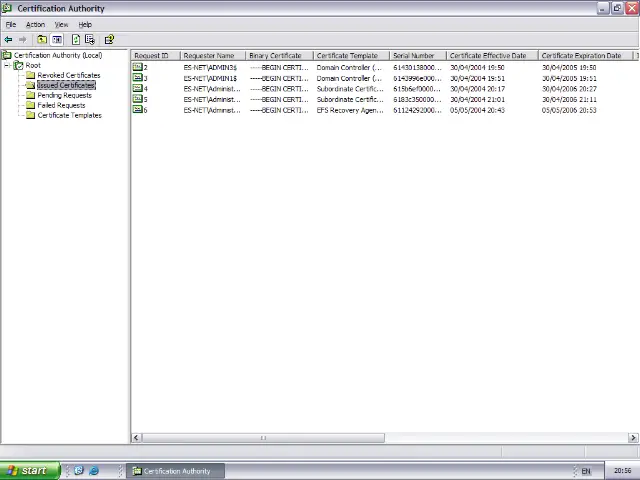Screen dimensions: 640x480
Task: Click the horizontal scrollbar thumb
Action: click(x=263, y=438)
